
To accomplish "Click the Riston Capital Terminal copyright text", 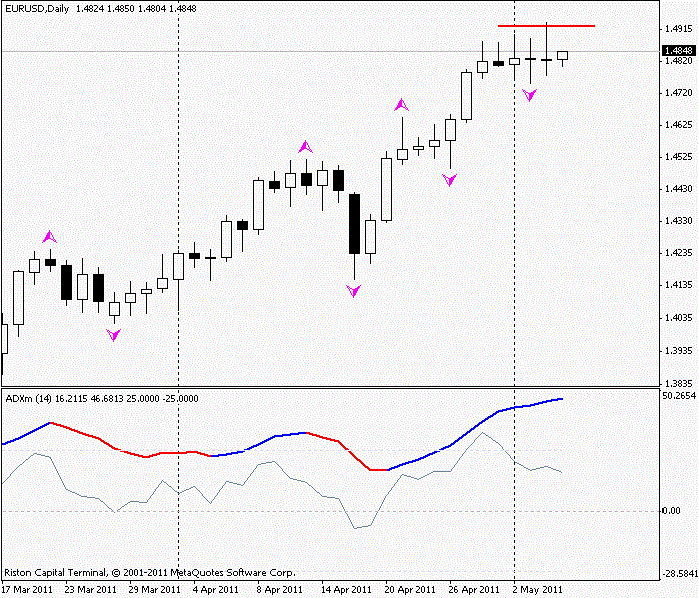I will [150, 573].
